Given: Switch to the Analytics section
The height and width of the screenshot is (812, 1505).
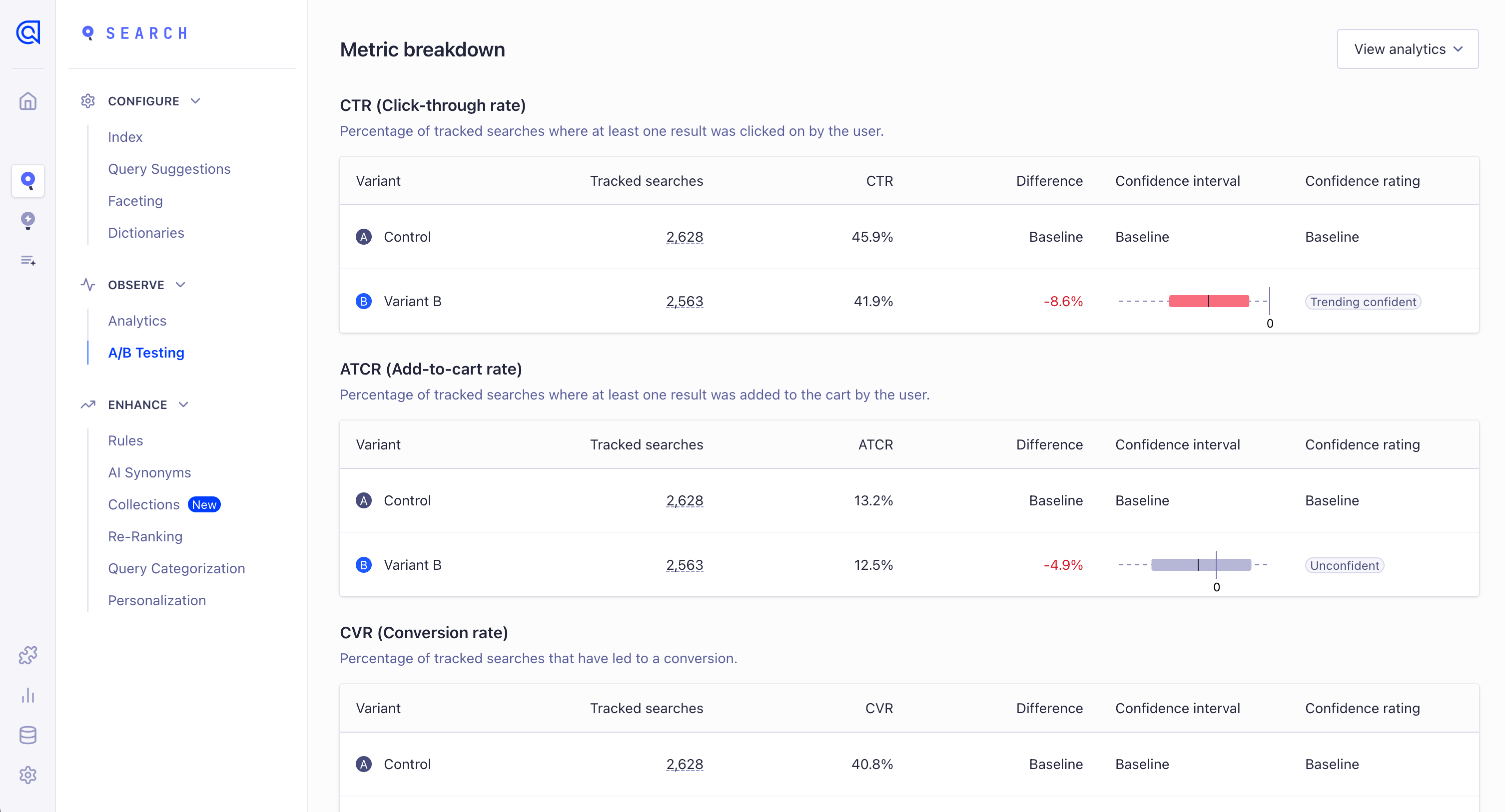Looking at the screenshot, I should click(x=137, y=321).
